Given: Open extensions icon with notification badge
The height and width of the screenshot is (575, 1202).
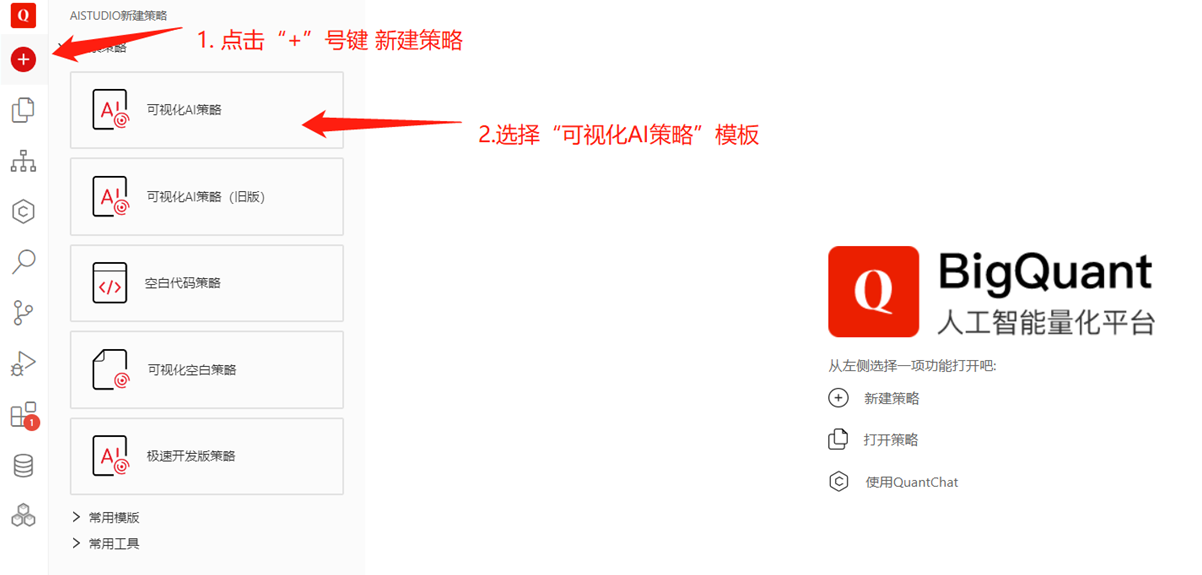Looking at the screenshot, I should 23,415.
